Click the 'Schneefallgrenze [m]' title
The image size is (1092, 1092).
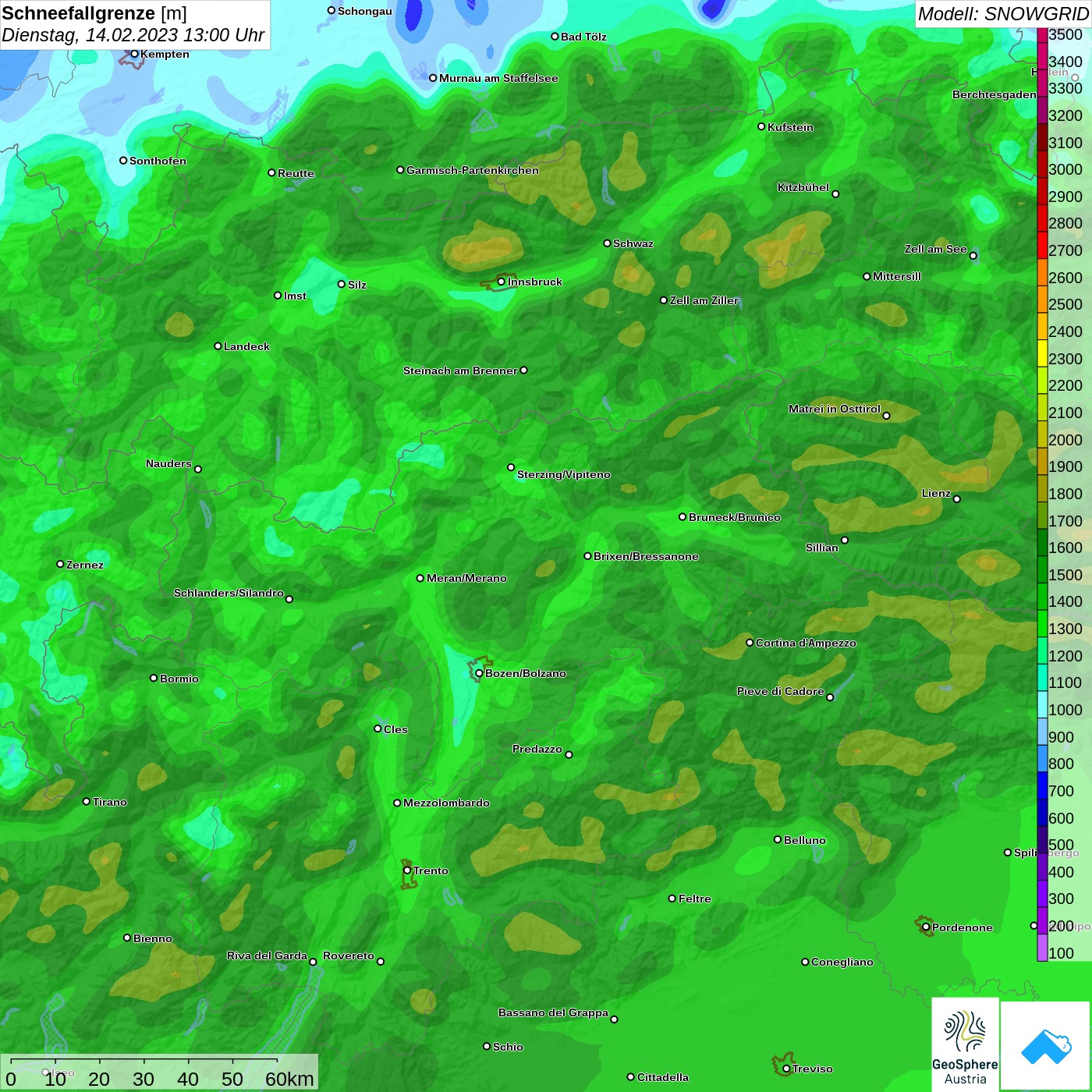(94, 13)
